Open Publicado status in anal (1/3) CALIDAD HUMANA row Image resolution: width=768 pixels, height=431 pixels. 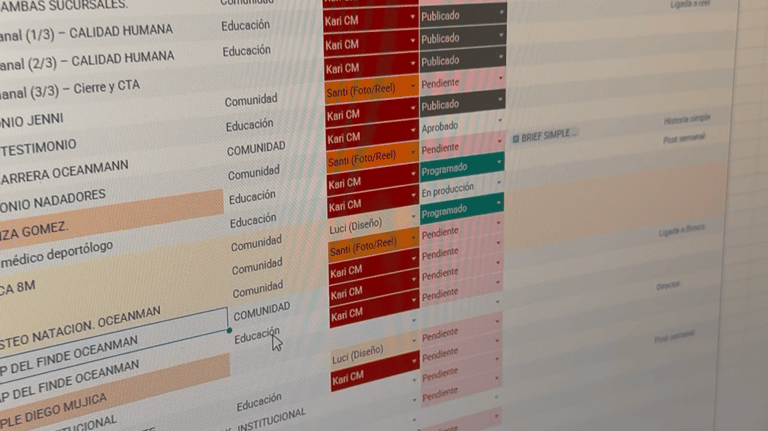(463, 16)
